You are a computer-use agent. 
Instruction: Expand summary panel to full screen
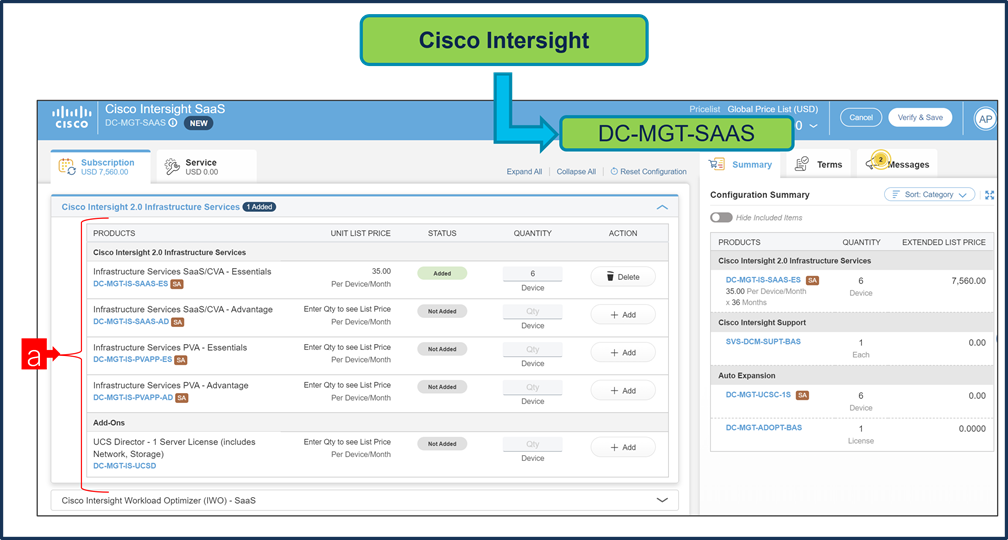(x=989, y=195)
